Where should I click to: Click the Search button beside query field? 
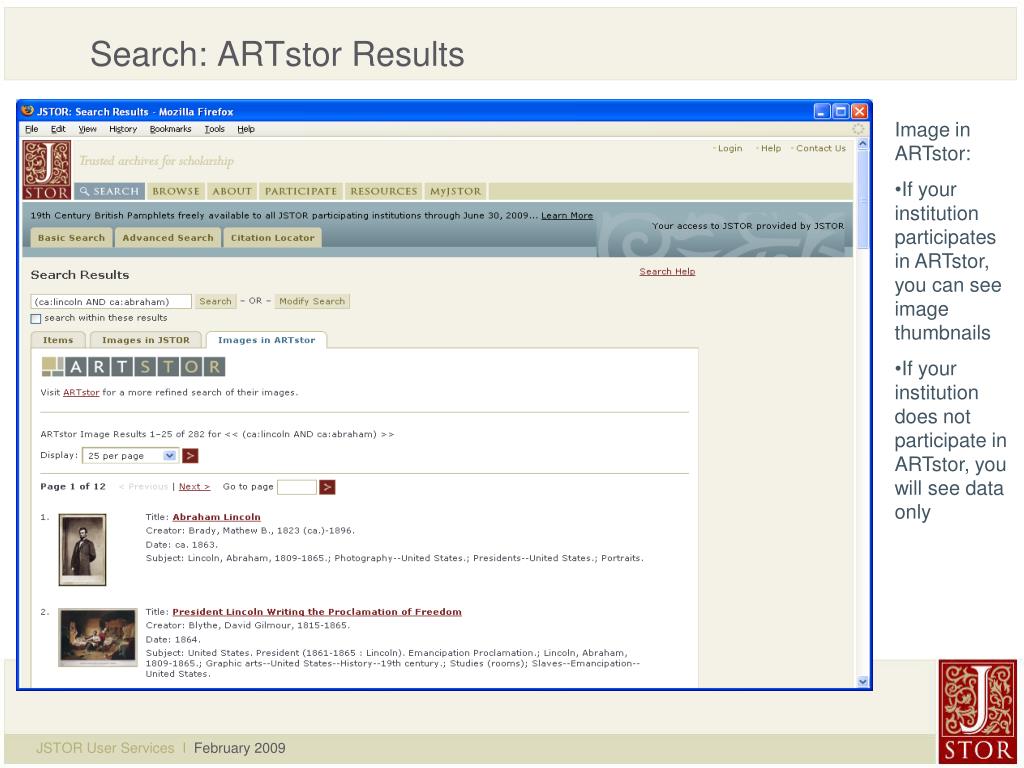click(x=215, y=301)
